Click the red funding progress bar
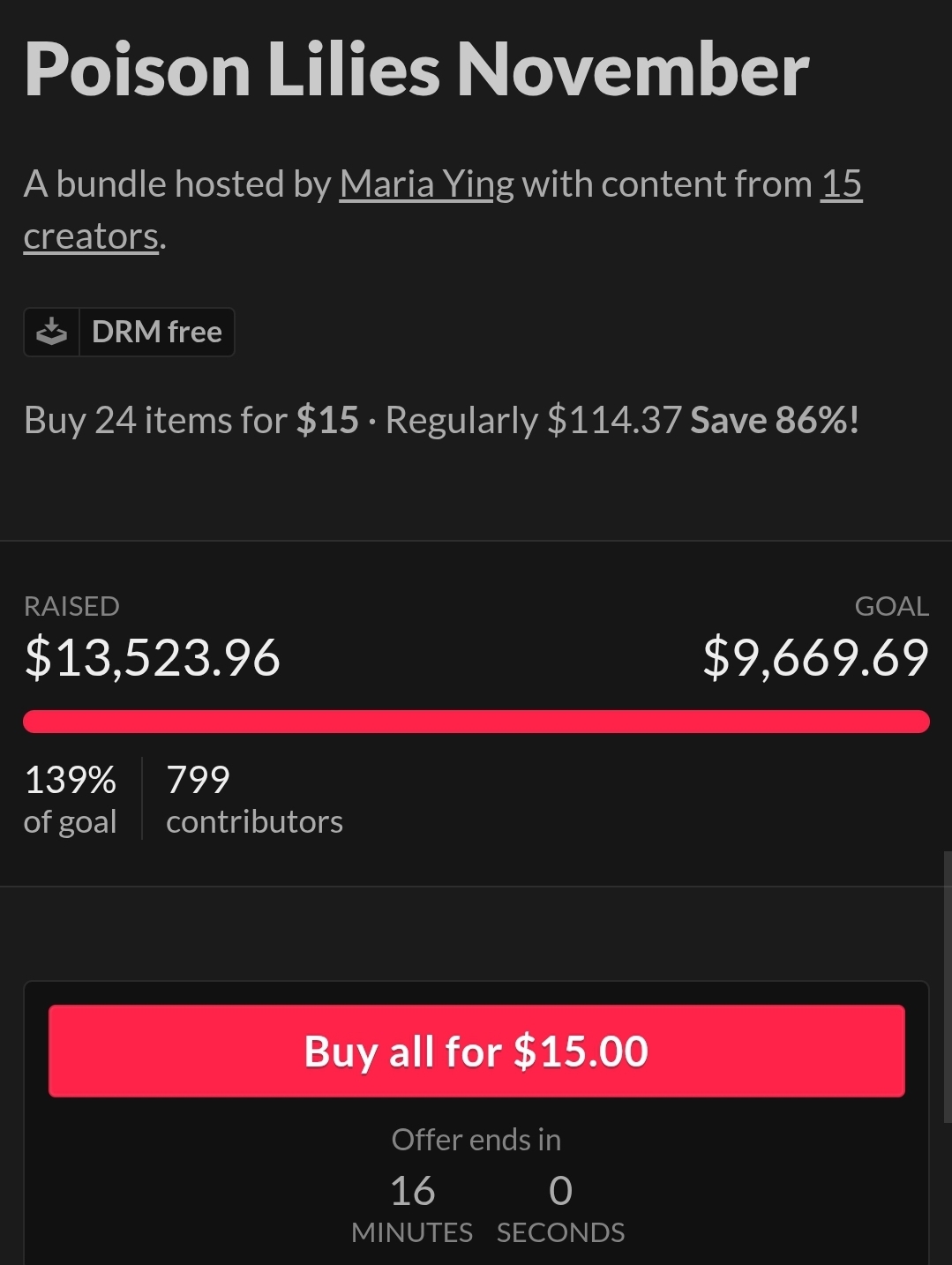This screenshot has height=1265, width=952. [476, 722]
